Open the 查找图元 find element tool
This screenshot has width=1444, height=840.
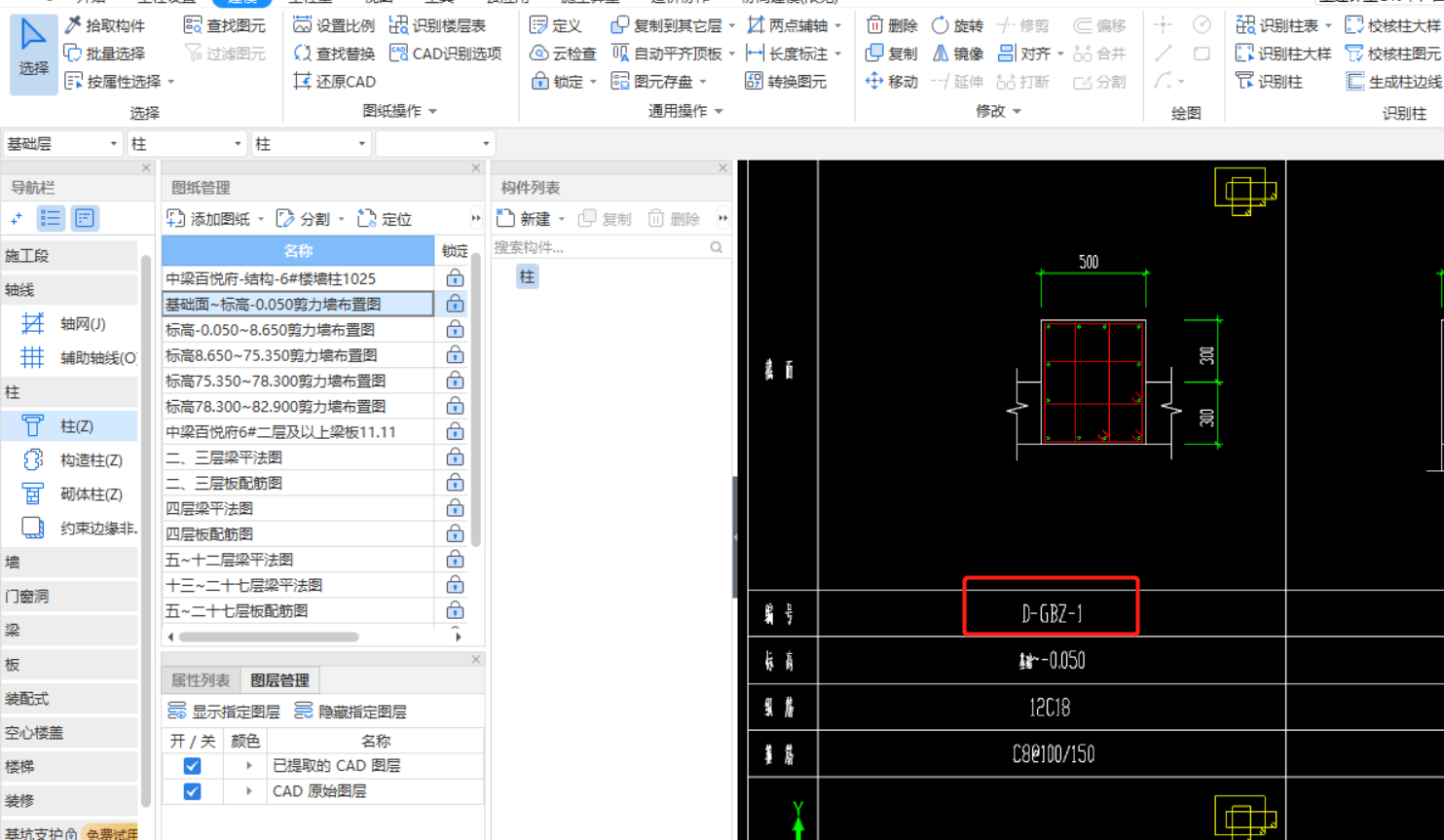click(225, 25)
